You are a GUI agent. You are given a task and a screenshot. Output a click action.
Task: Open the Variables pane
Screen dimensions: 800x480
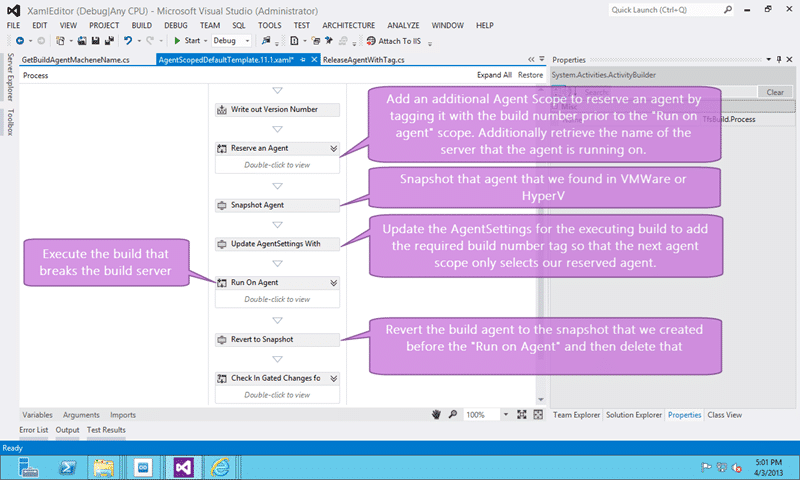37,415
